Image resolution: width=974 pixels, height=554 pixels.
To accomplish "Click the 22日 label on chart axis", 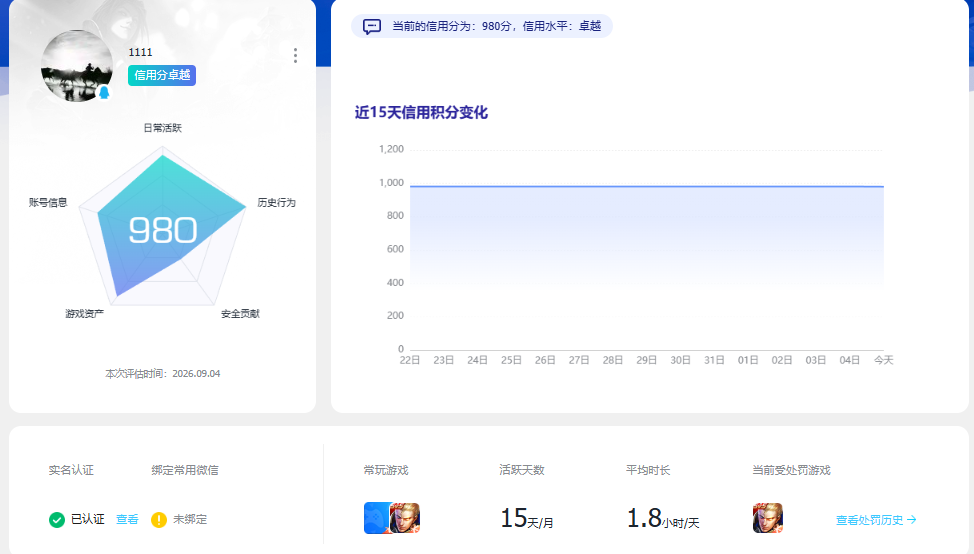I will (410, 360).
